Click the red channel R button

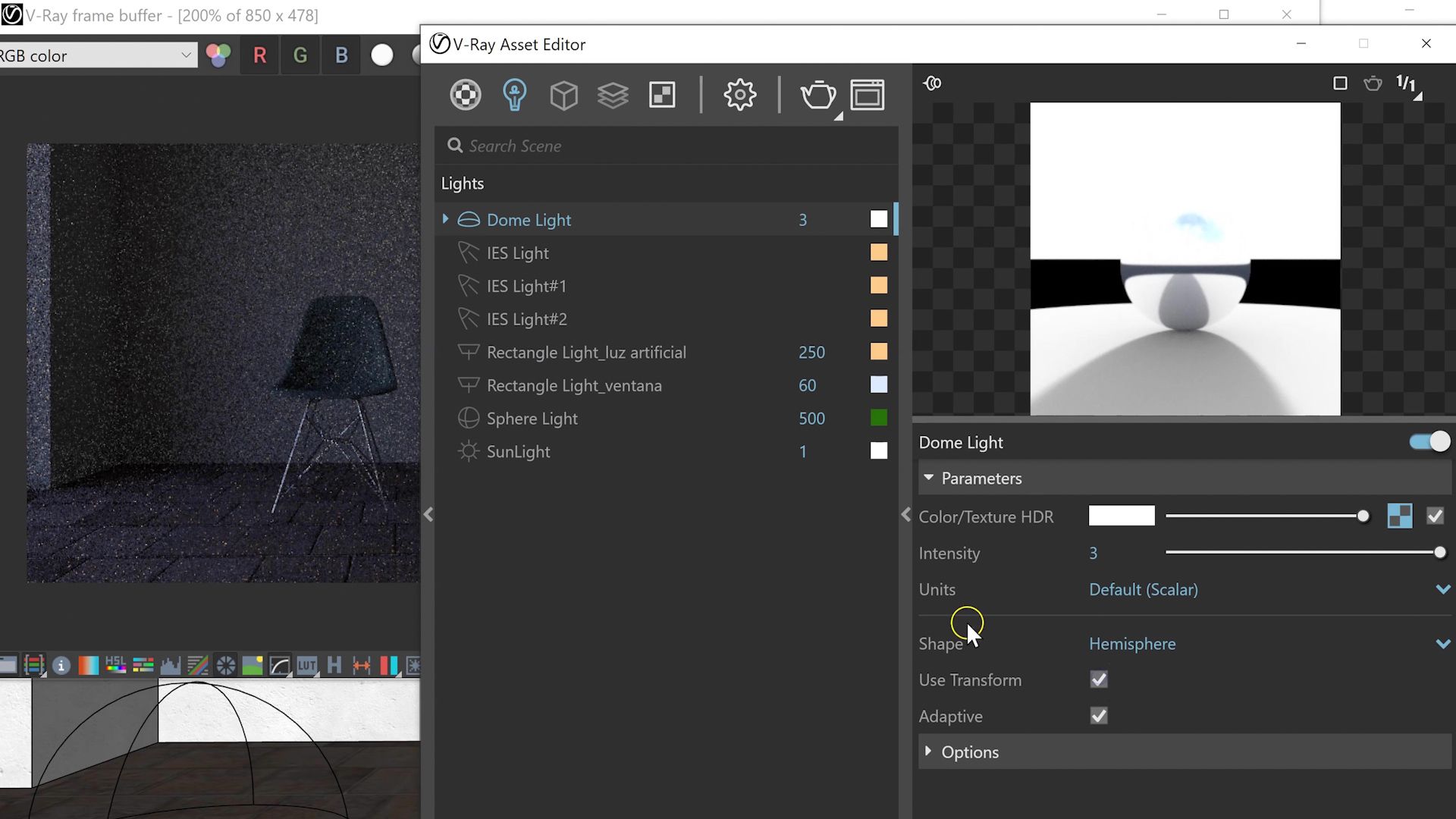(259, 55)
